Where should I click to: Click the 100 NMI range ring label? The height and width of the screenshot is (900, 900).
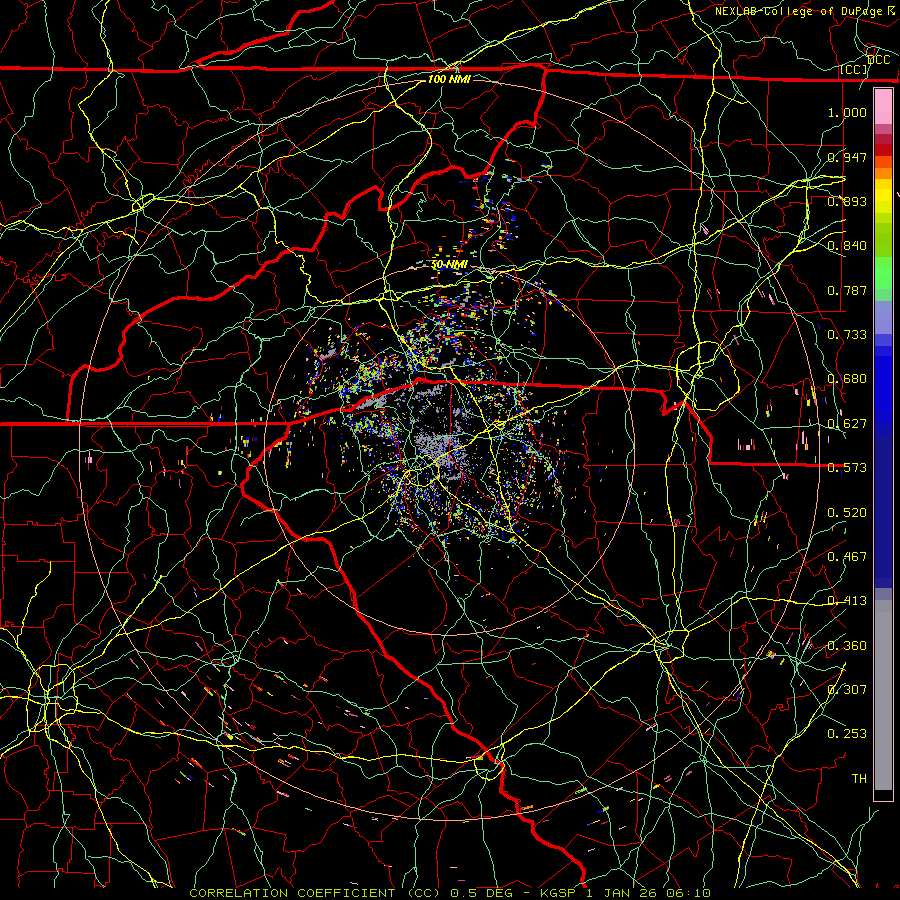pos(449,79)
